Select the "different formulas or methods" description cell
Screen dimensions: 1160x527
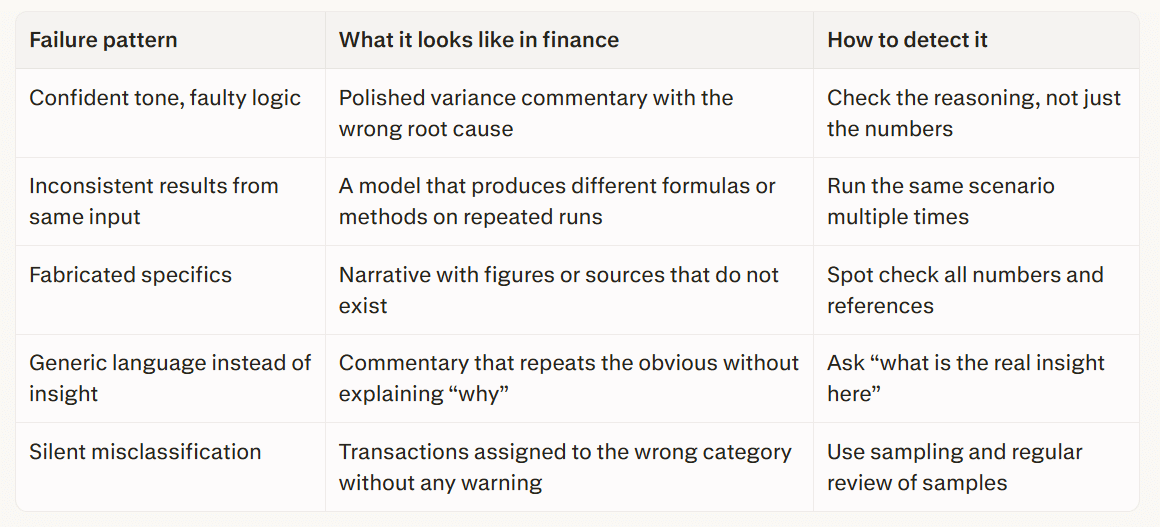557,201
